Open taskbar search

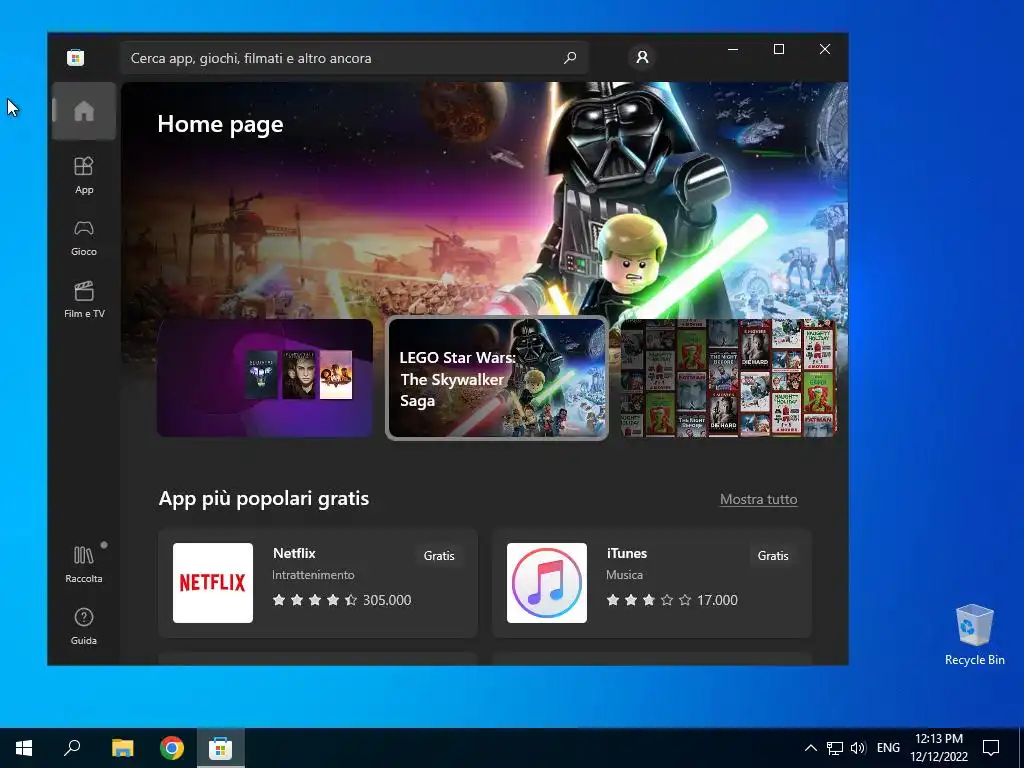pyautogui.click(x=72, y=748)
